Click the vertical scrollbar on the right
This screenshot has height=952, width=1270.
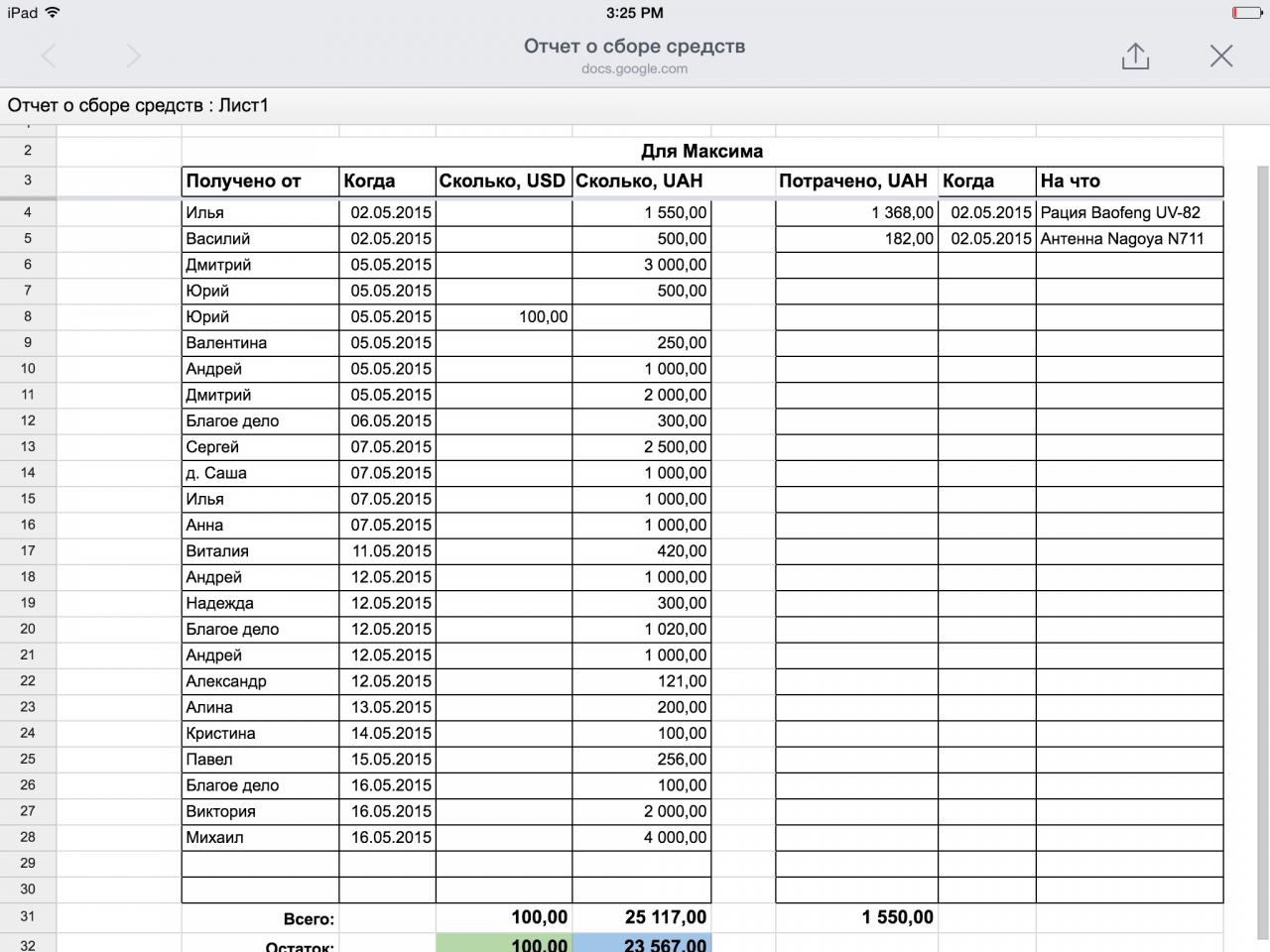coord(1262,496)
